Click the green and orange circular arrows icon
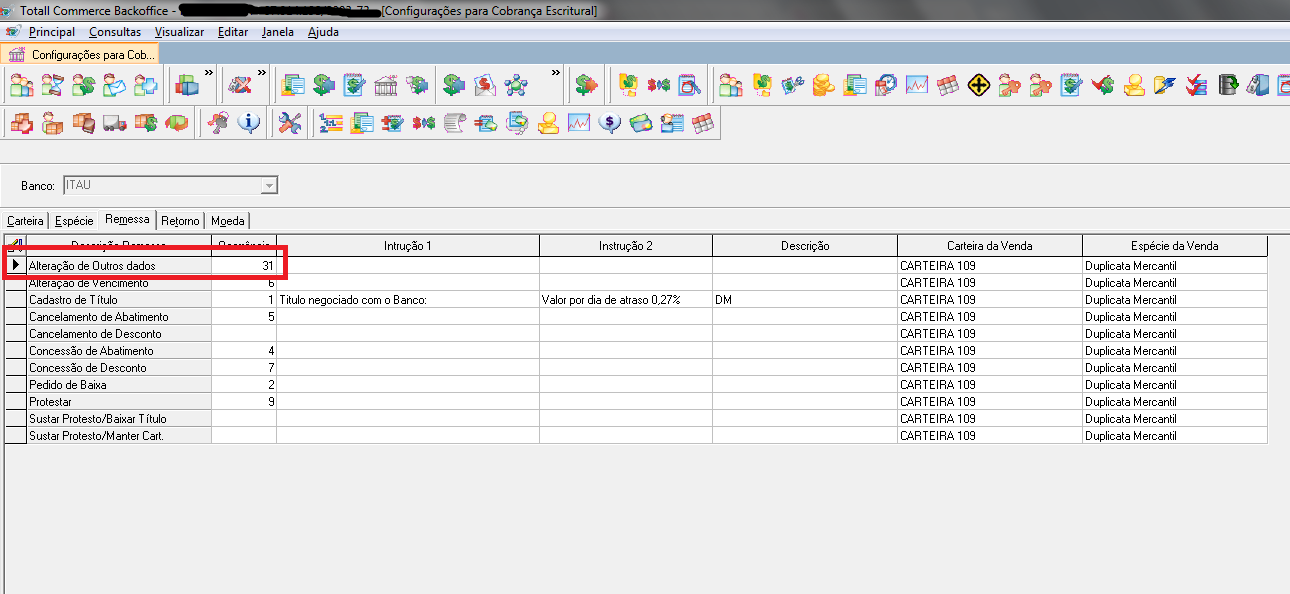The height and width of the screenshot is (594, 1290). [177, 123]
